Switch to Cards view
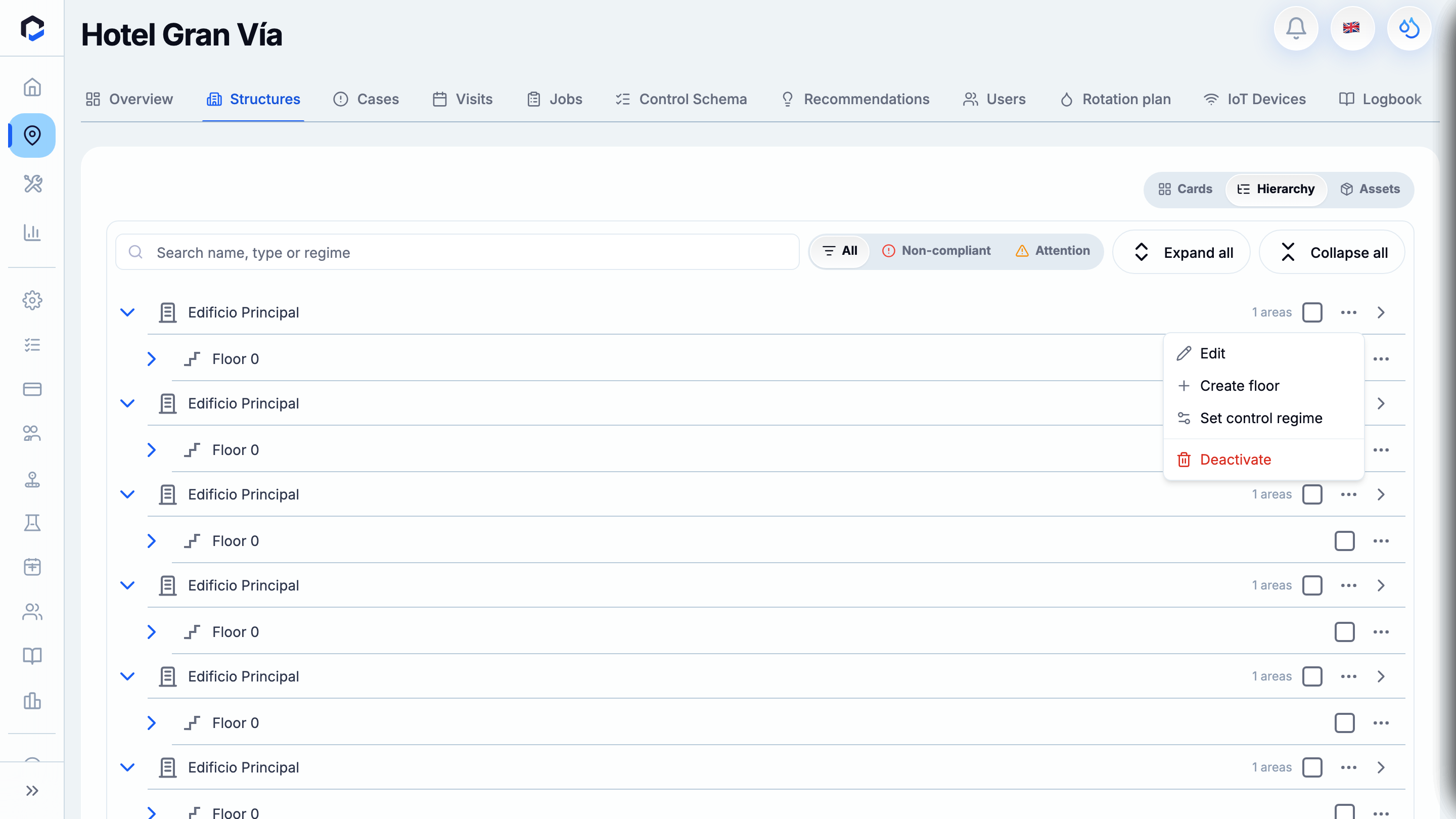The image size is (1456, 819). 1185,190
